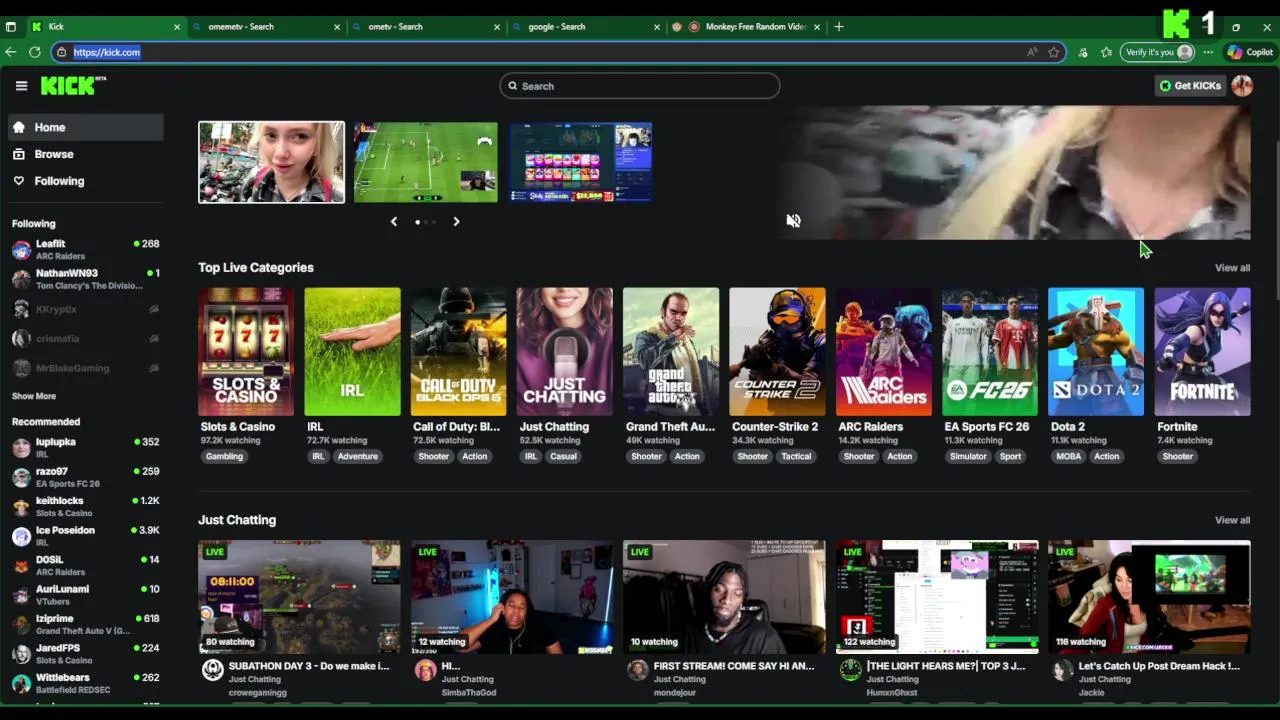Open Leaflit channel in Following list
Image resolution: width=1280 pixels, height=720 pixels.
(85, 249)
